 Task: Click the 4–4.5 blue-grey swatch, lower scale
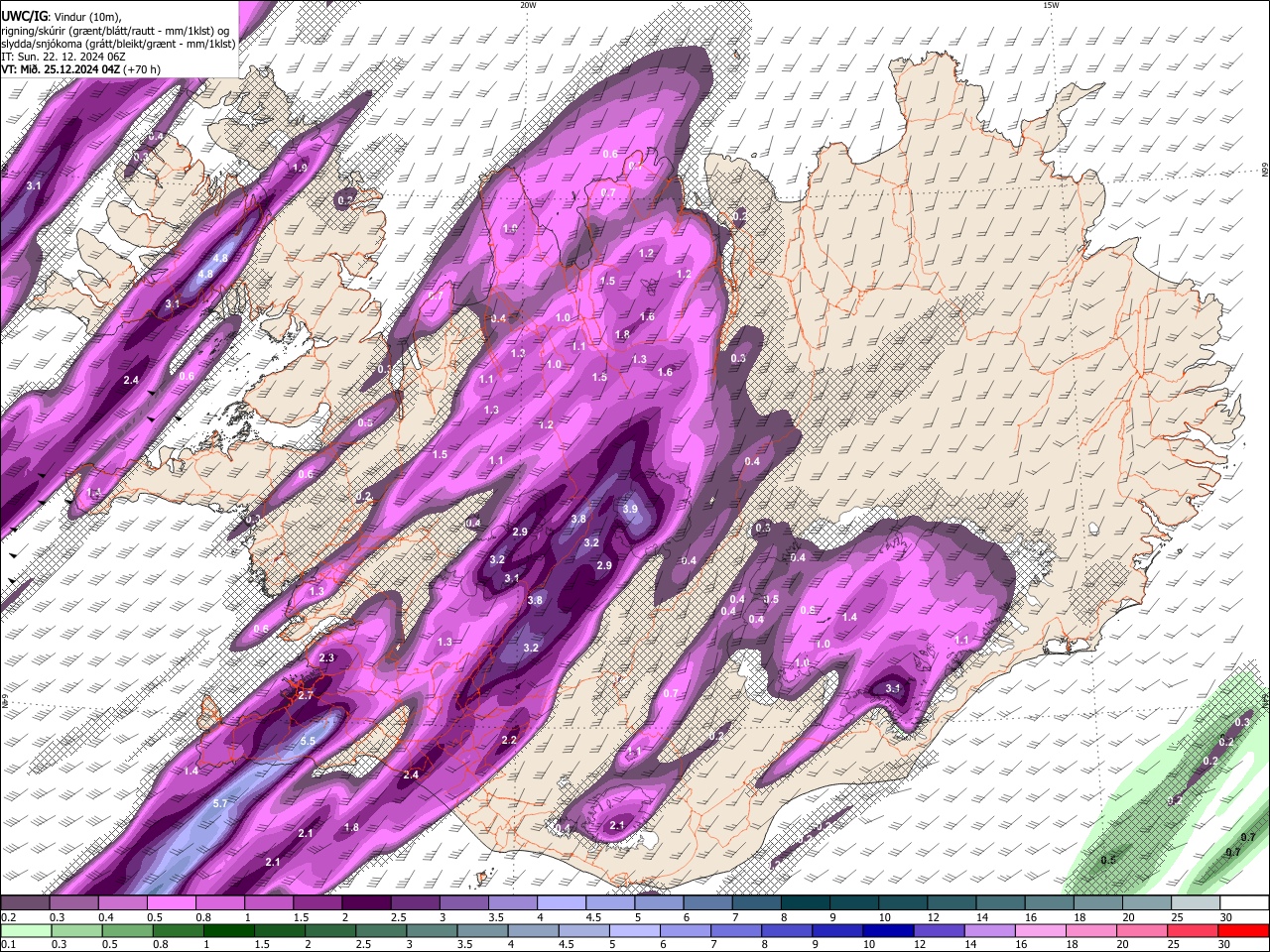tap(535, 930)
